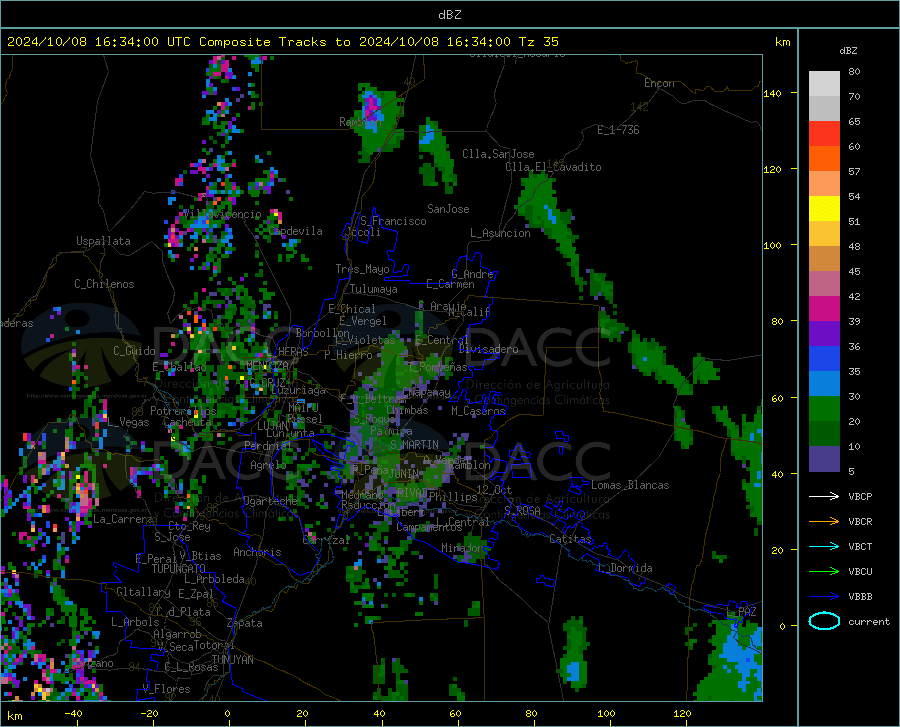Click the TUNUYAN label
Screen dimensions: 900x727
pos(232,660)
